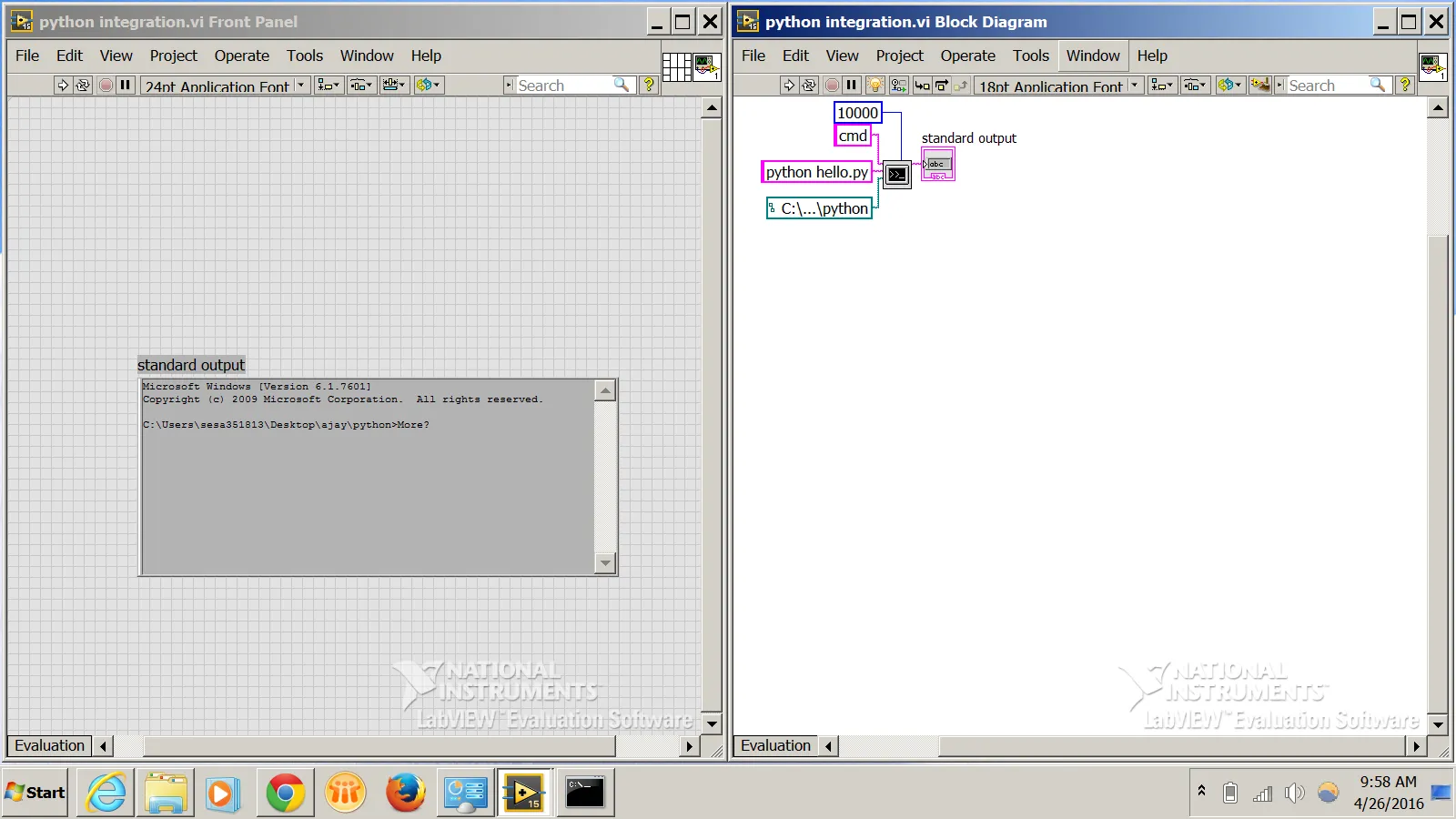Select the C:\...\python path constant

[819, 208]
